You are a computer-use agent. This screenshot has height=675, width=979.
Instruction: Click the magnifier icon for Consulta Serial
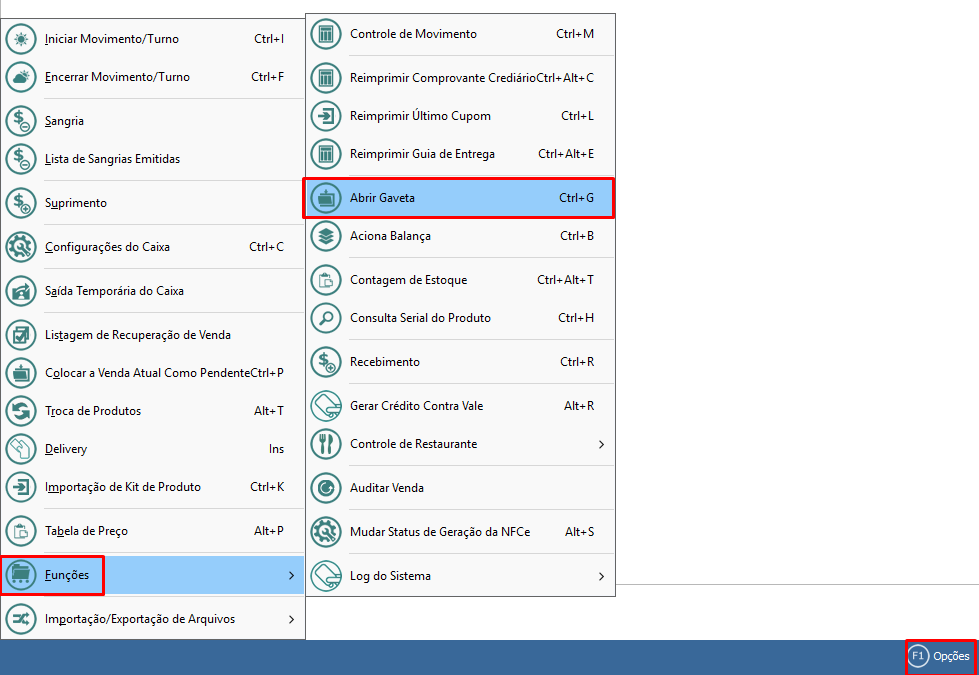326,318
